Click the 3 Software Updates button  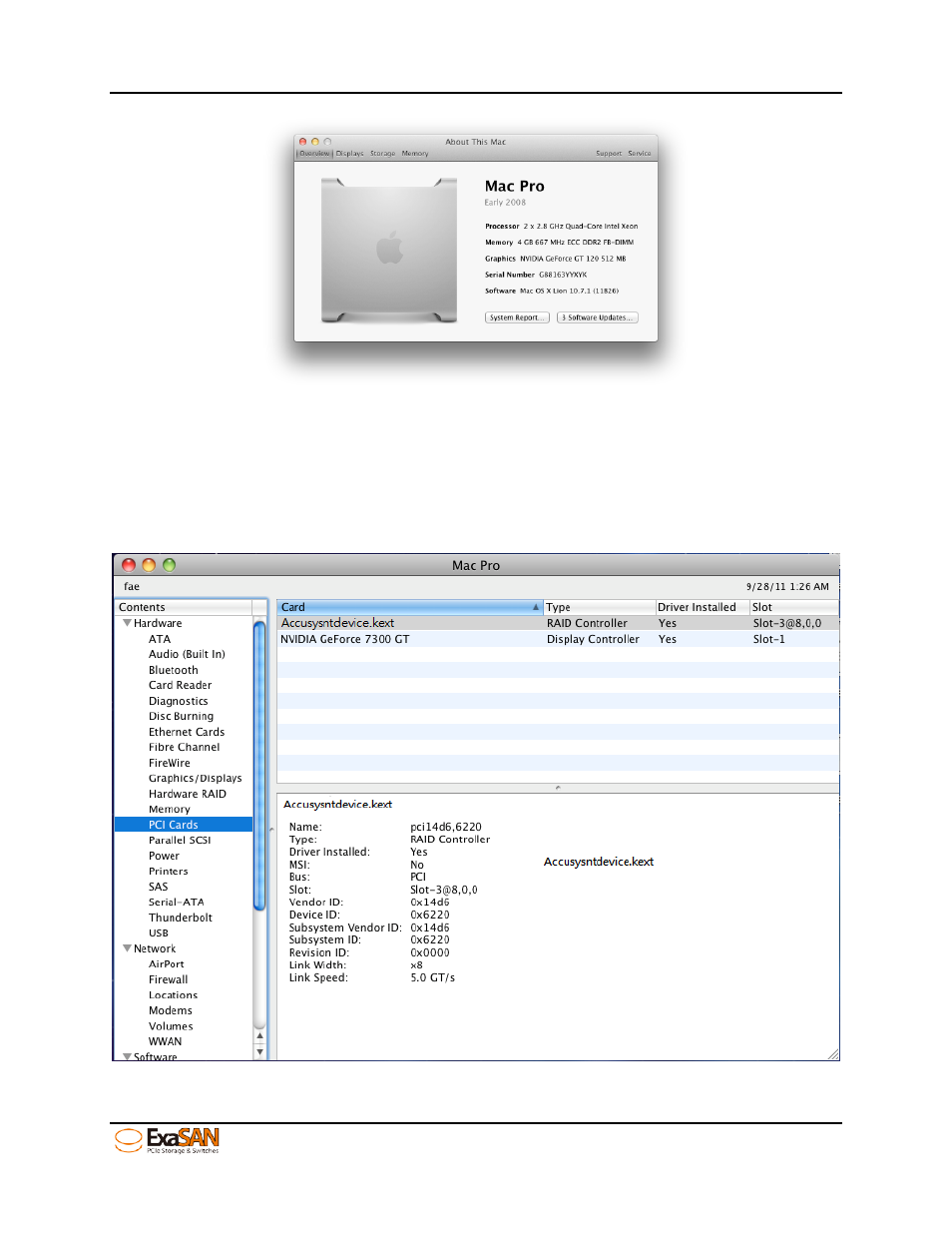point(597,317)
